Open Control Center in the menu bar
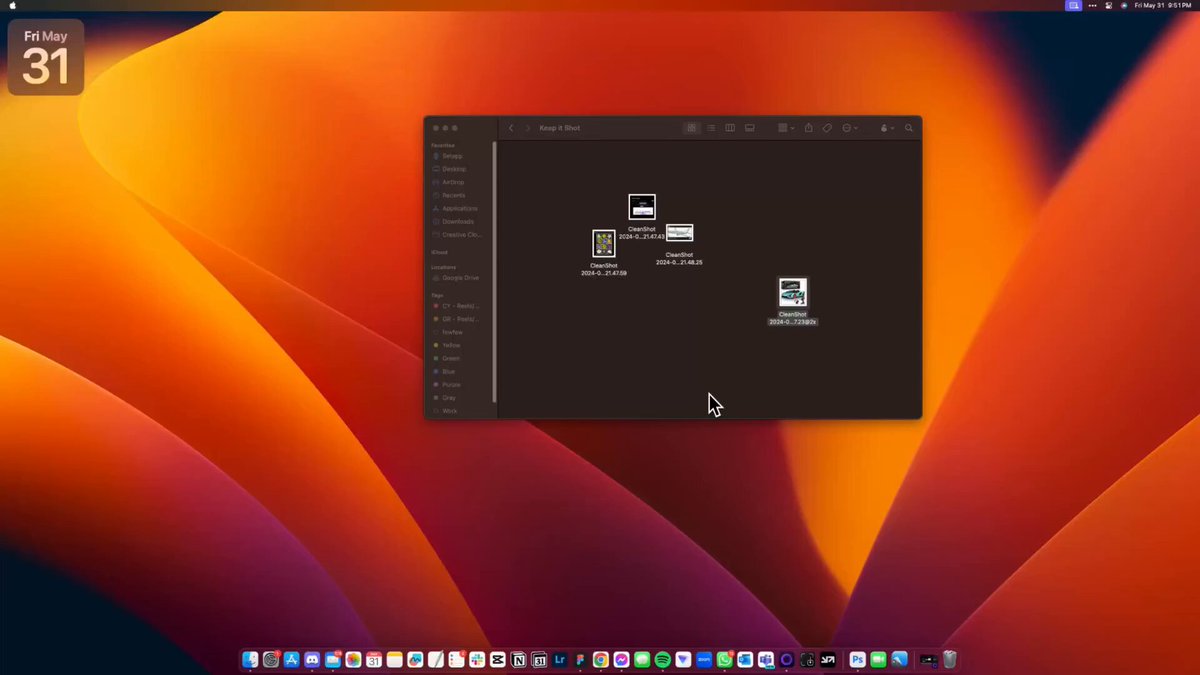1200x675 pixels. click(1109, 5)
